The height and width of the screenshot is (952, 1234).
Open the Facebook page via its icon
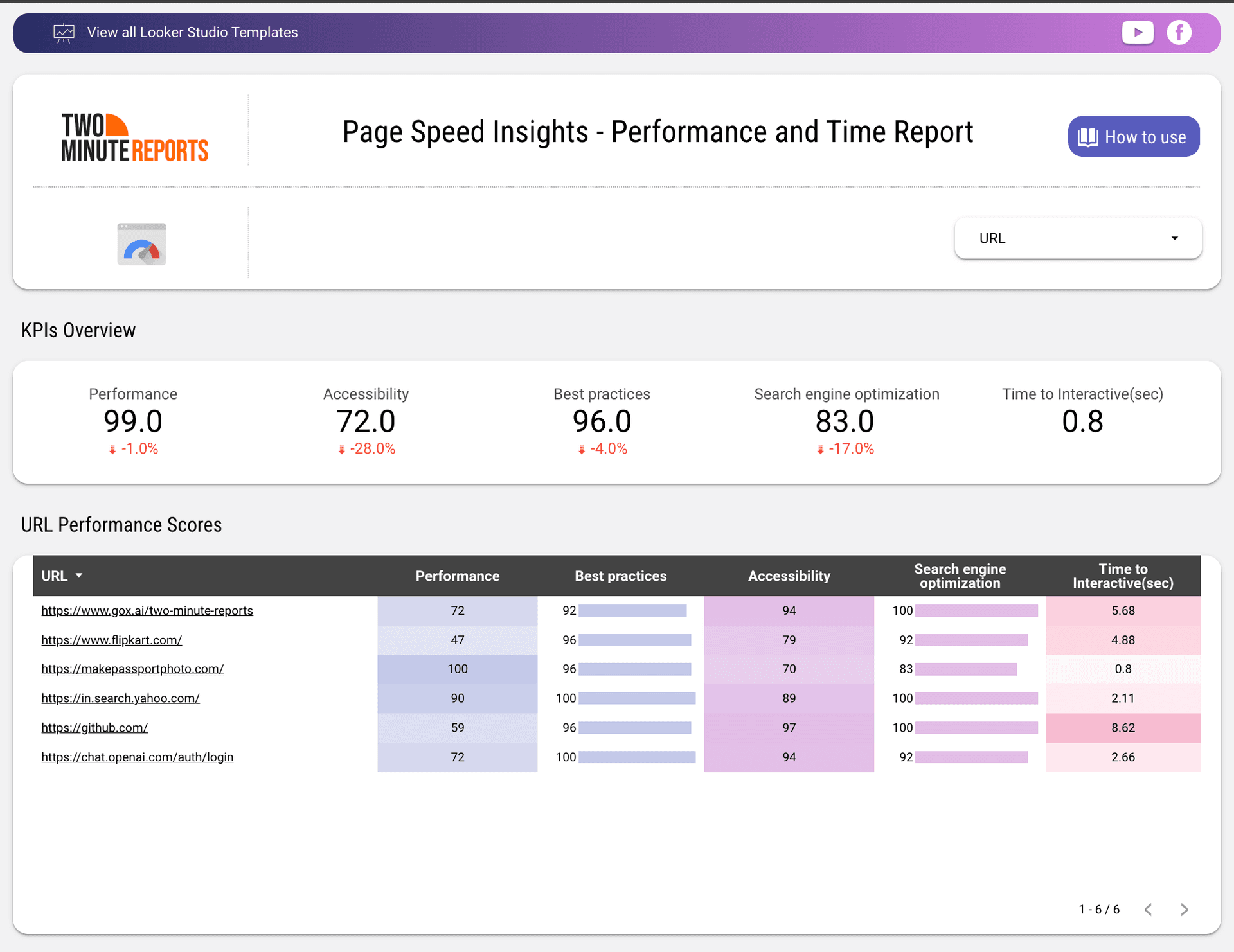1179,32
